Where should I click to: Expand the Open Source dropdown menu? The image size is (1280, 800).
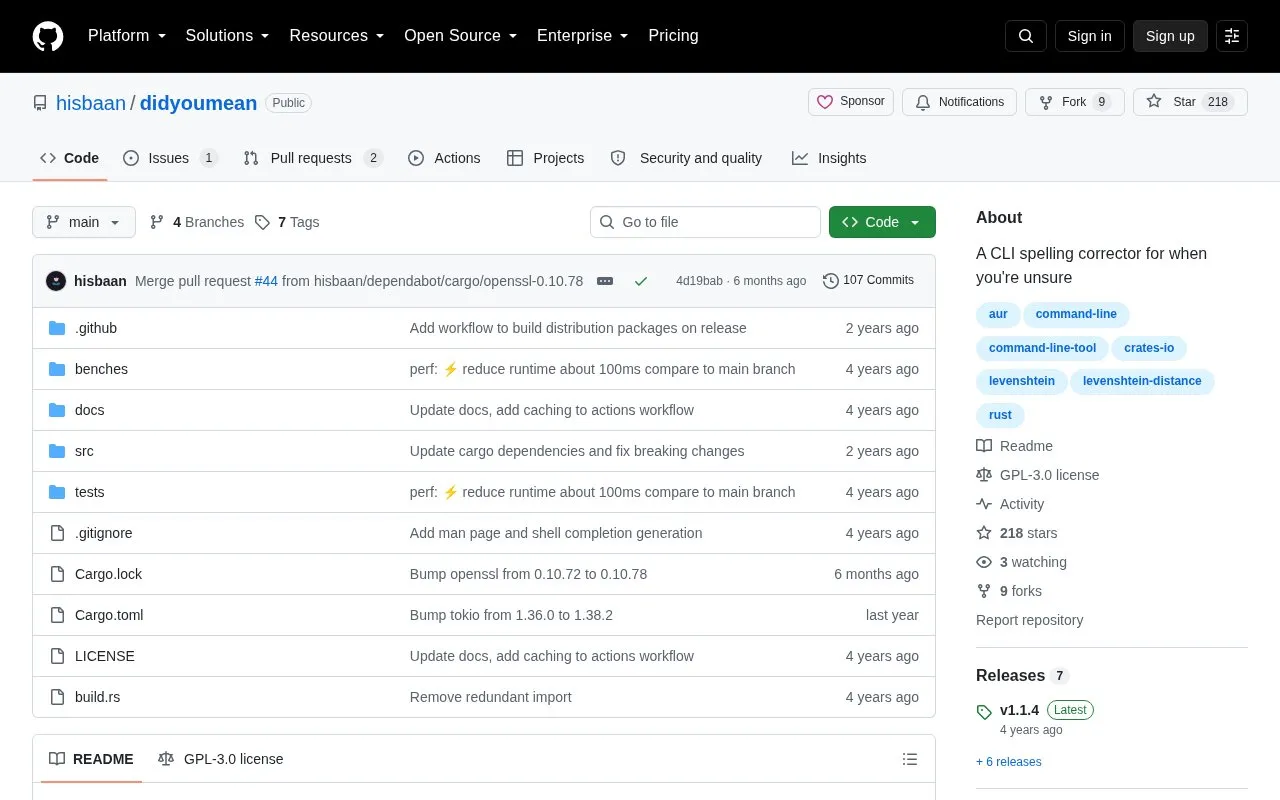click(460, 36)
